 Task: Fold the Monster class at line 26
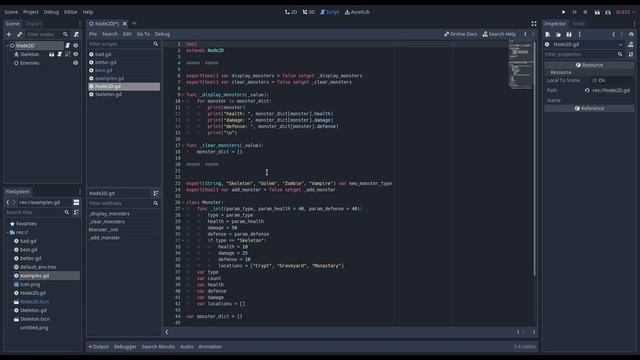(183, 202)
